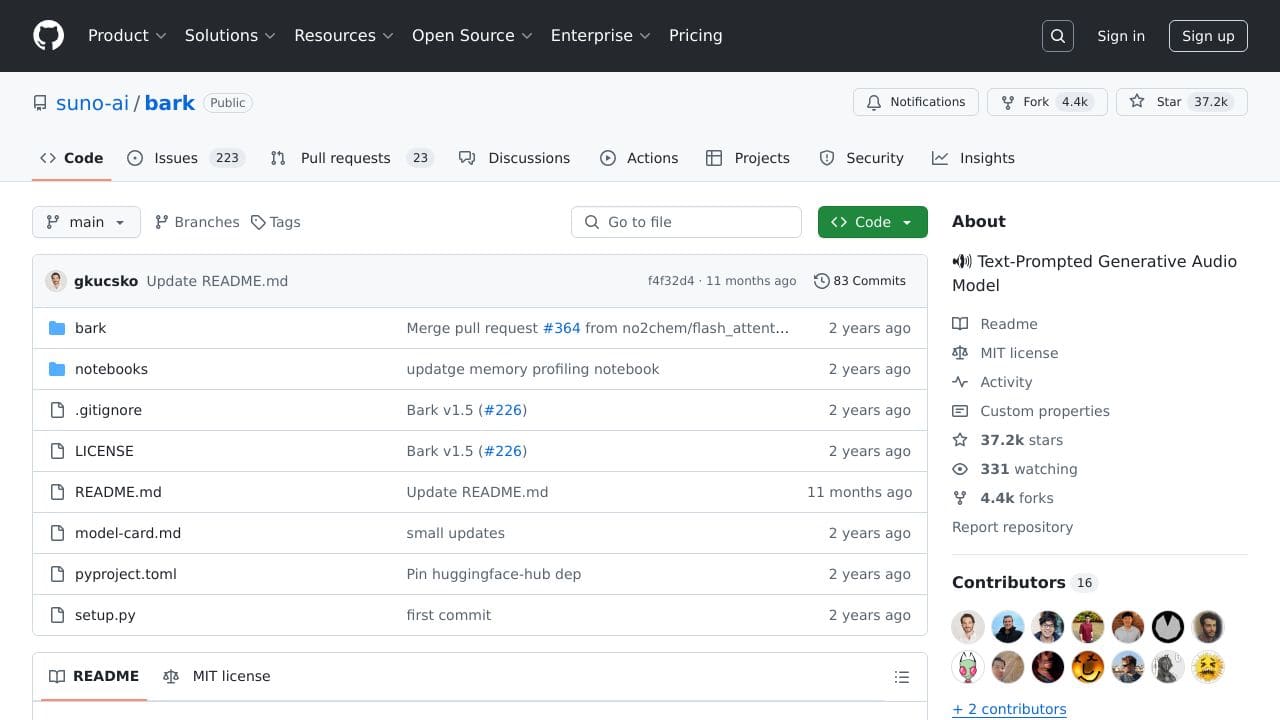Viewport: 1280px width, 720px height.
Task: Open MIT license link in About sidebar
Action: pyautogui.click(x=1005, y=353)
